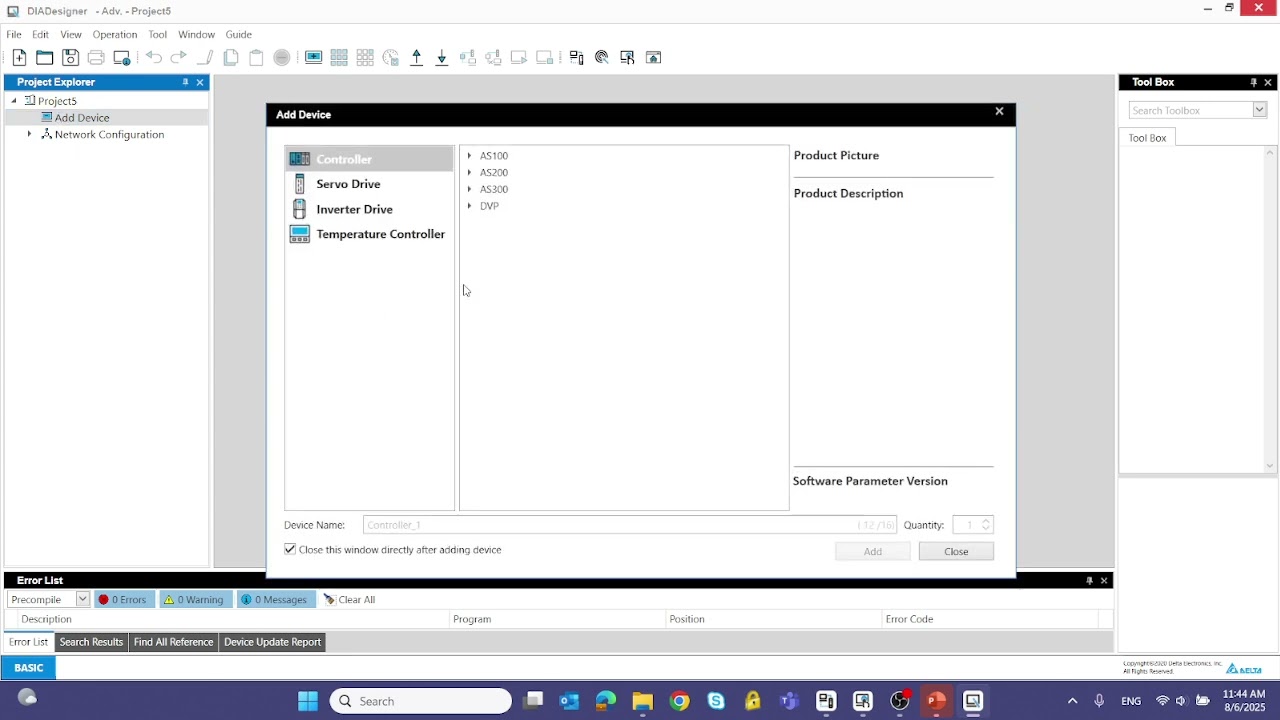
Task: Click the Add Device icon in Project Explorer
Action: (46, 117)
